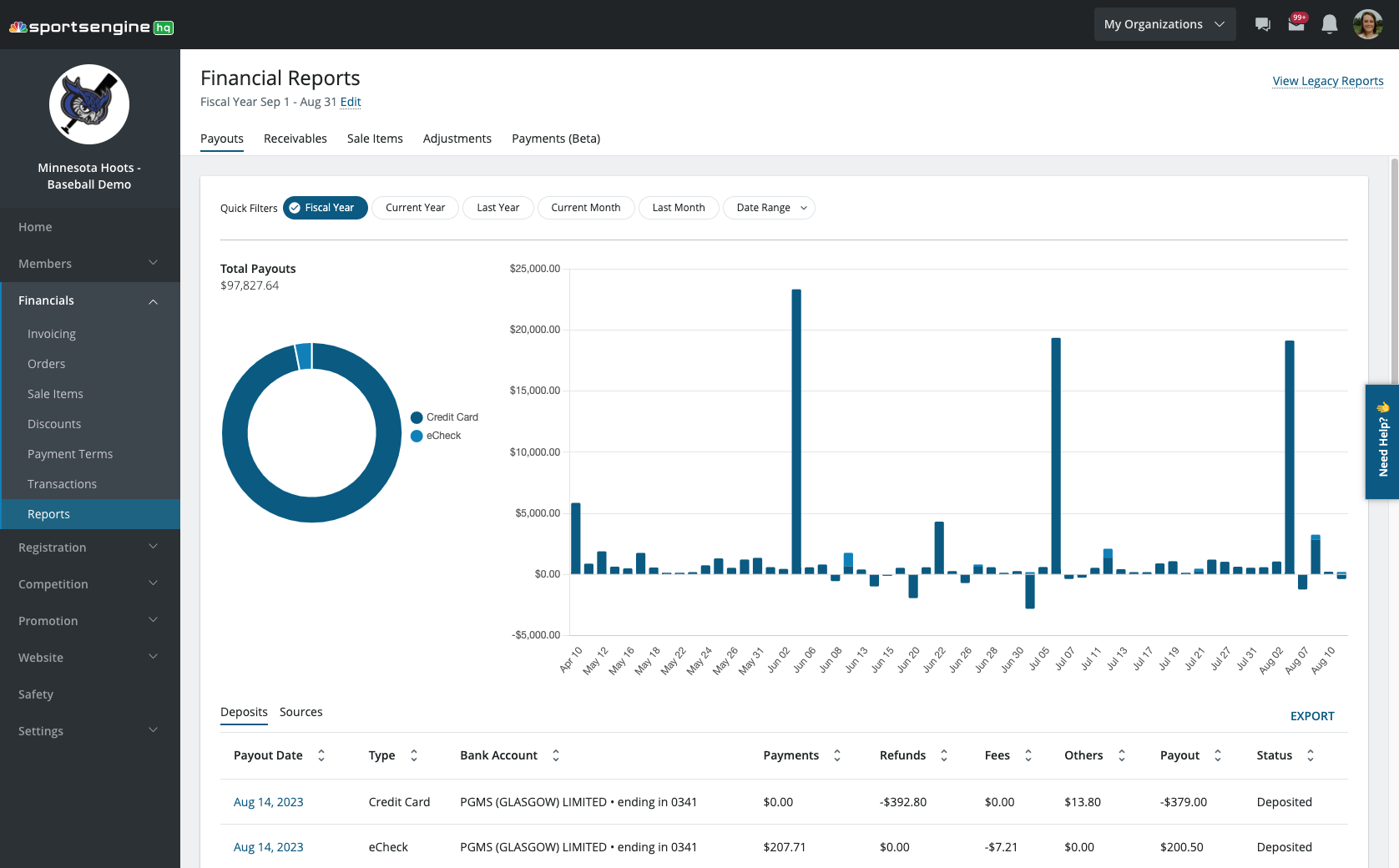Viewport: 1399px width, 868px height.
Task: Switch to the Receivables tab
Action: [295, 139]
